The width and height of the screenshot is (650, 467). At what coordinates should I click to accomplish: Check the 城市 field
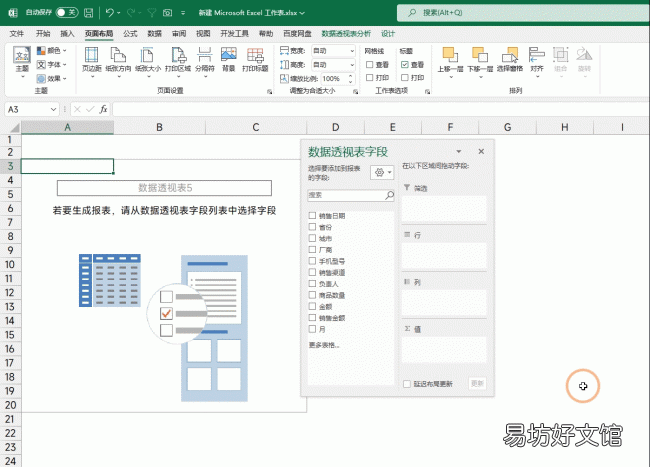click(x=312, y=238)
